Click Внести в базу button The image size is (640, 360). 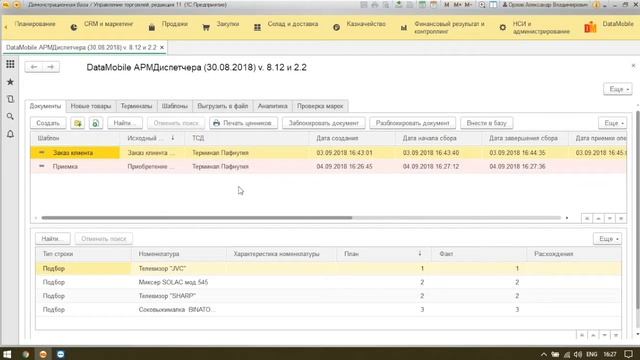point(487,123)
